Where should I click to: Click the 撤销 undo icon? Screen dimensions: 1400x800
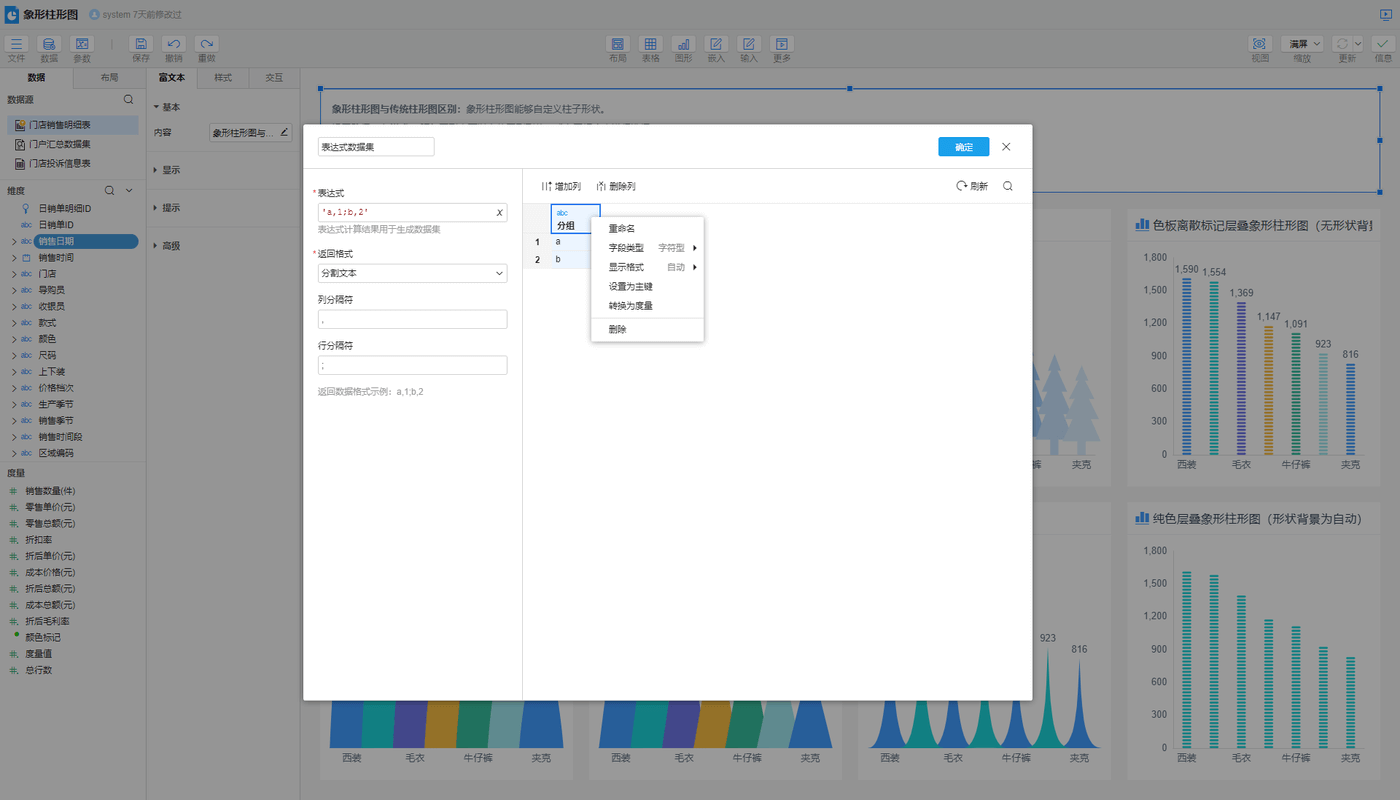coord(174,44)
